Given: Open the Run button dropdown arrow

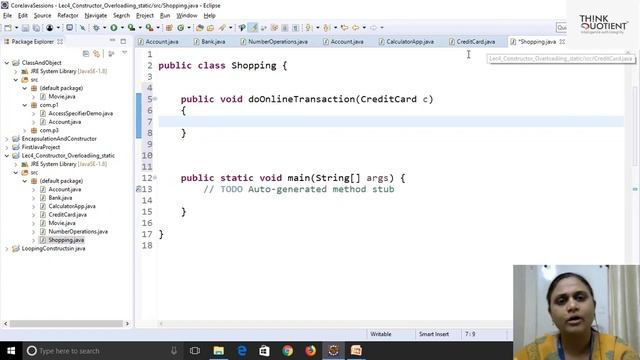Looking at the screenshot, I should point(122,28).
